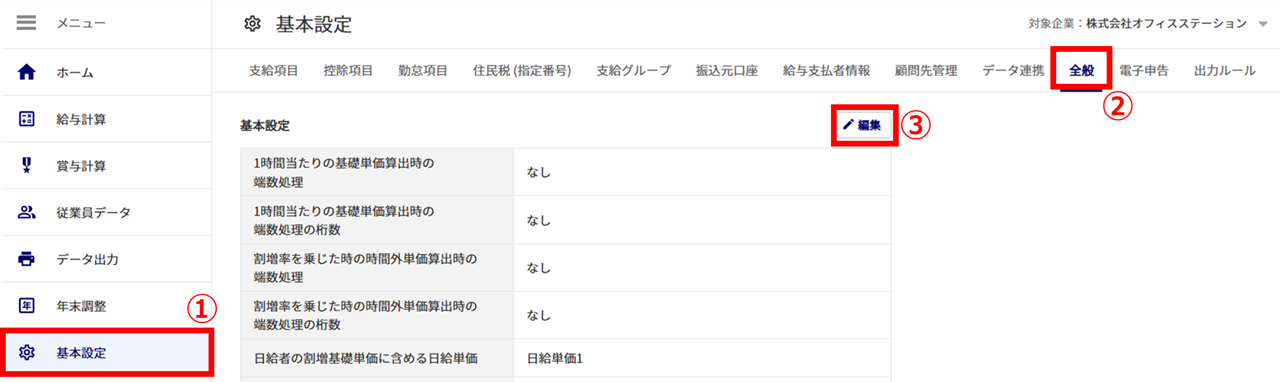The width and height of the screenshot is (1280, 382).
Task: Switch to the 控除項目 tab
Action: (348, 70)
